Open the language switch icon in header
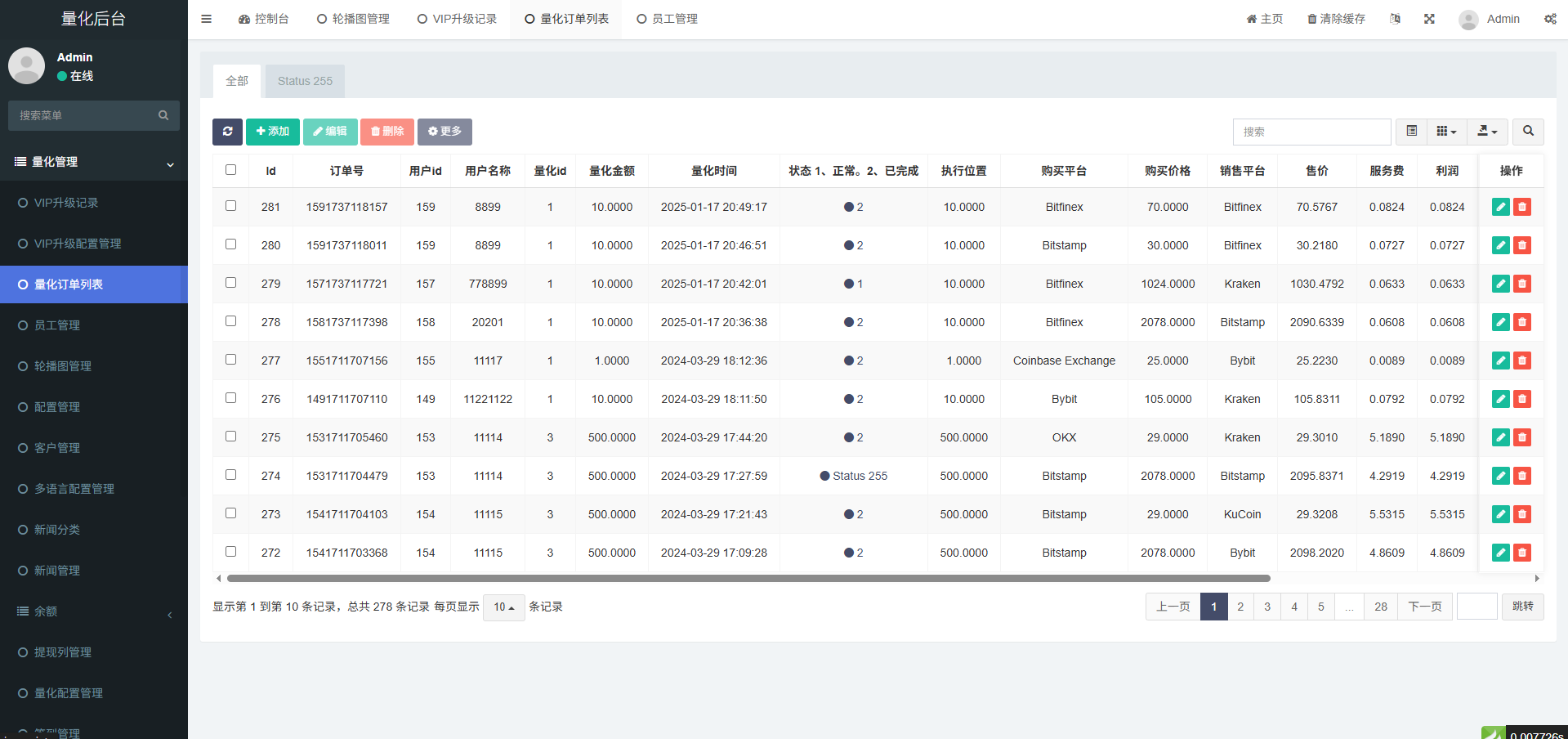Viewport: 1568px width, 739px height. (x=1395, y=19)
